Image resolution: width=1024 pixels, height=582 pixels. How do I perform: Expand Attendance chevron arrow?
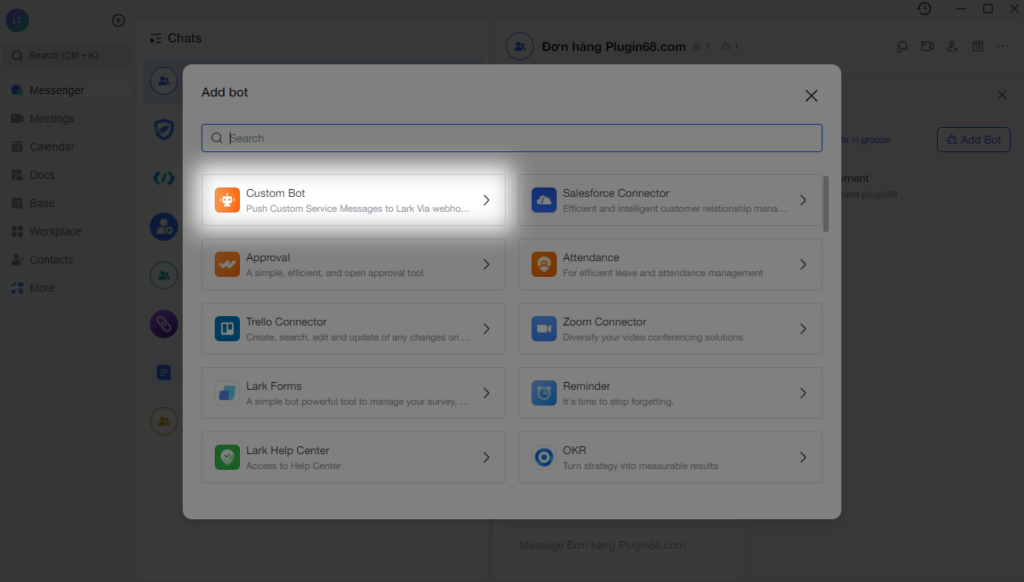(803, 265)
